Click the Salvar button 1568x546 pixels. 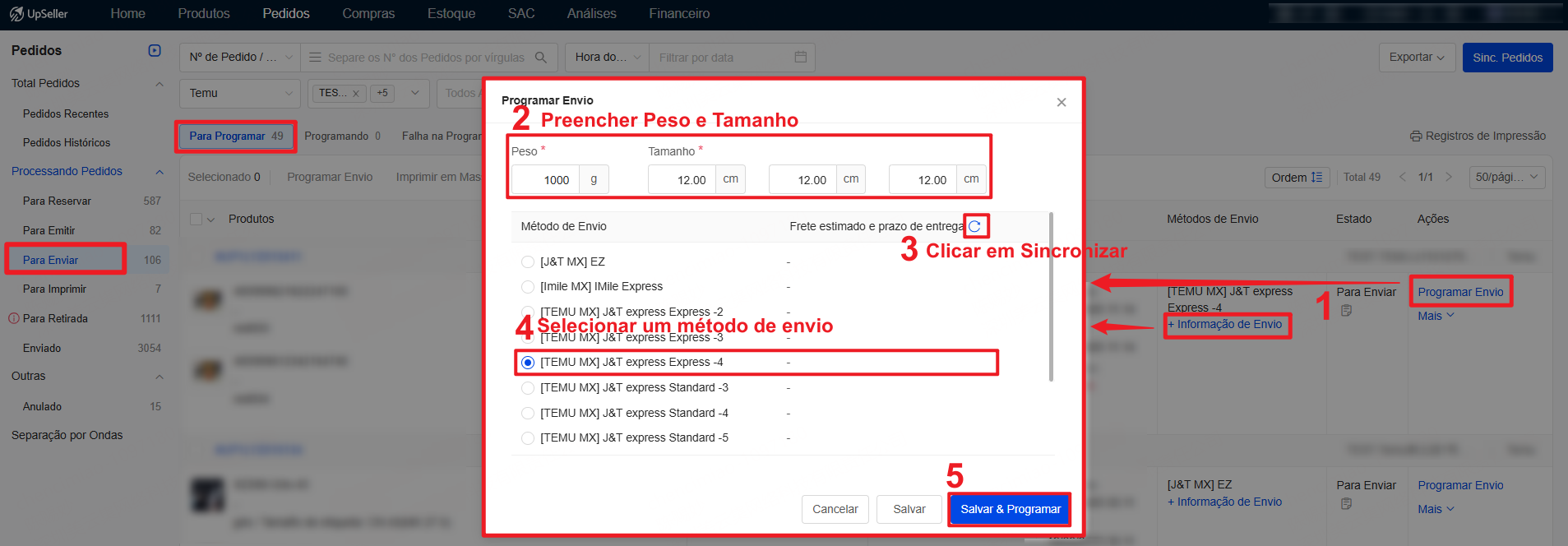point(909,510)
